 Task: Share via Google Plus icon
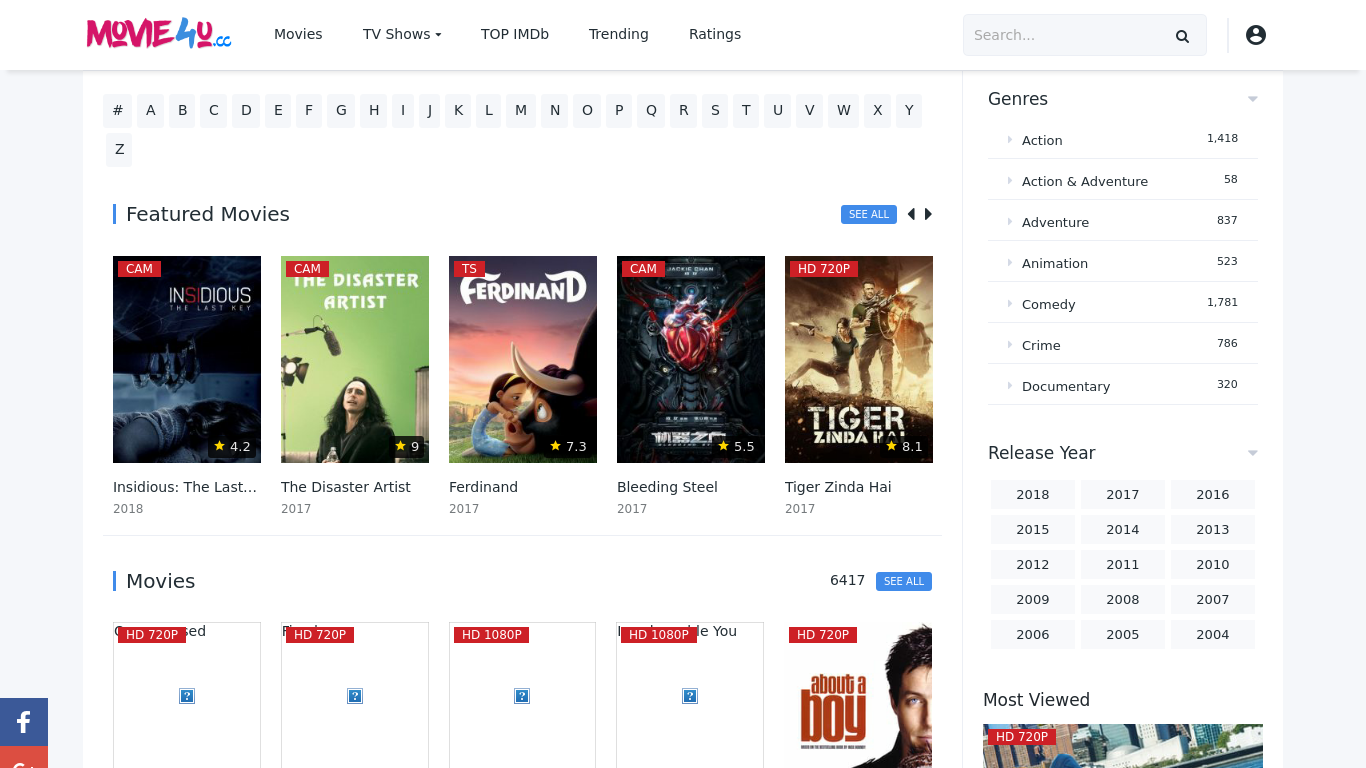tap(24, 758)
